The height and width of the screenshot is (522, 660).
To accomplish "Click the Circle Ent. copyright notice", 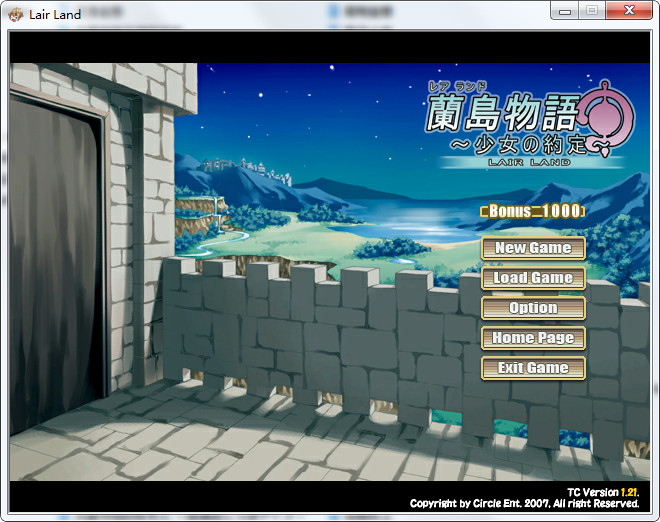I will point(523,503).
